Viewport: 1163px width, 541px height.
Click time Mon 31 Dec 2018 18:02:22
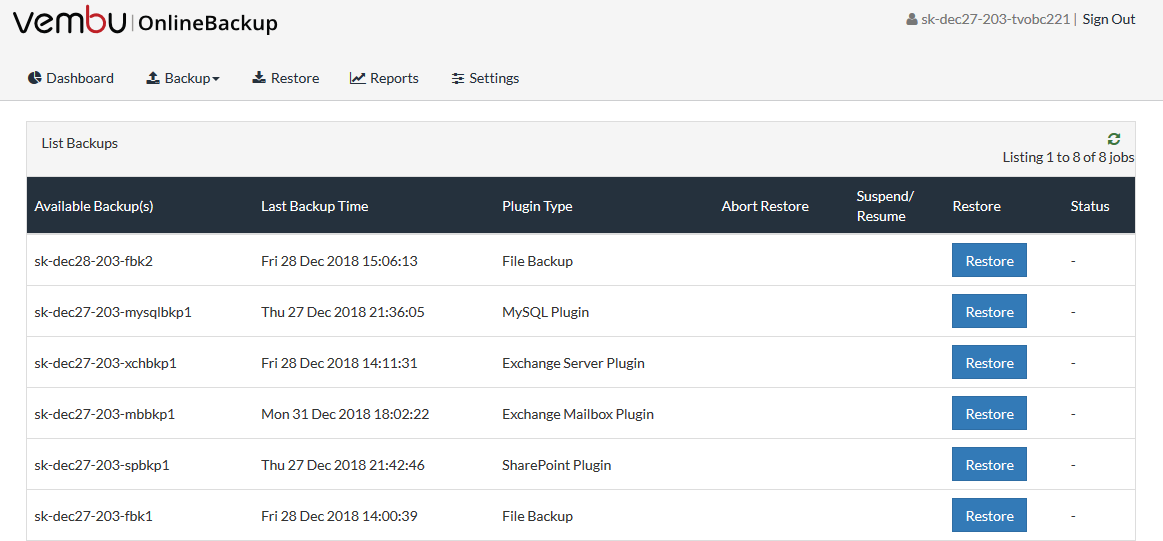tap(345, 414)
